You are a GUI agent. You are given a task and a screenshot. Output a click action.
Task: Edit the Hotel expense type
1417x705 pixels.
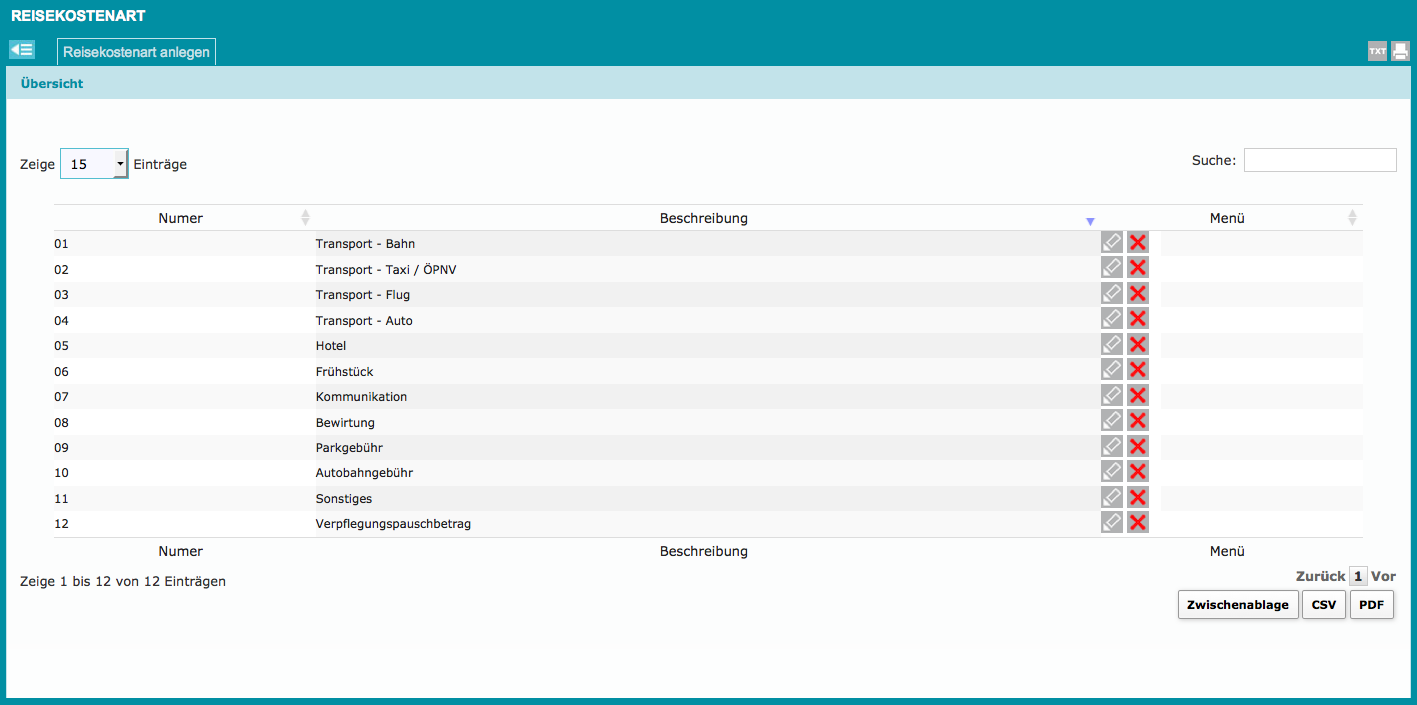coord(1111,345)
